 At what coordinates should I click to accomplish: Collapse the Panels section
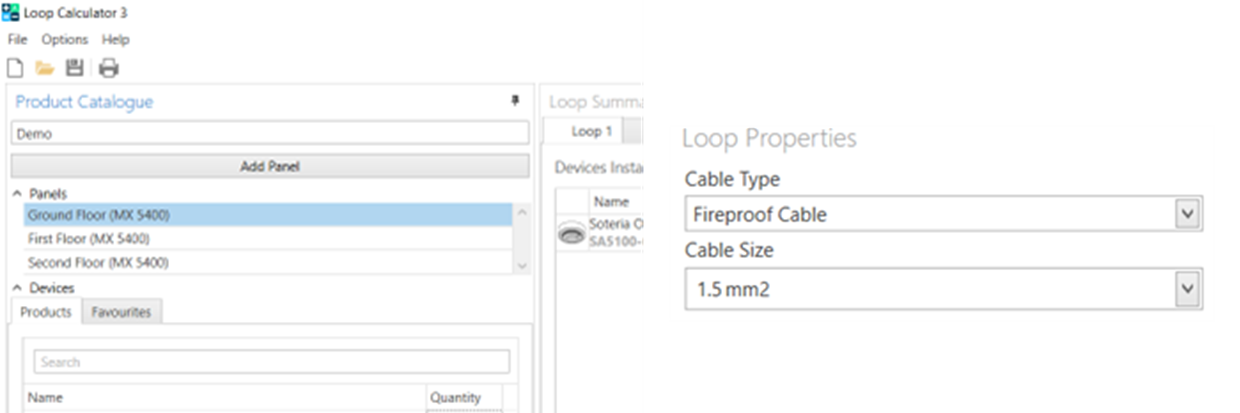(x=17, y=193)
